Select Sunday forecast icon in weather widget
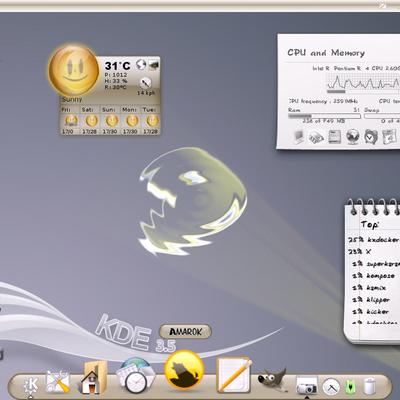 click(x=111, y=121)
